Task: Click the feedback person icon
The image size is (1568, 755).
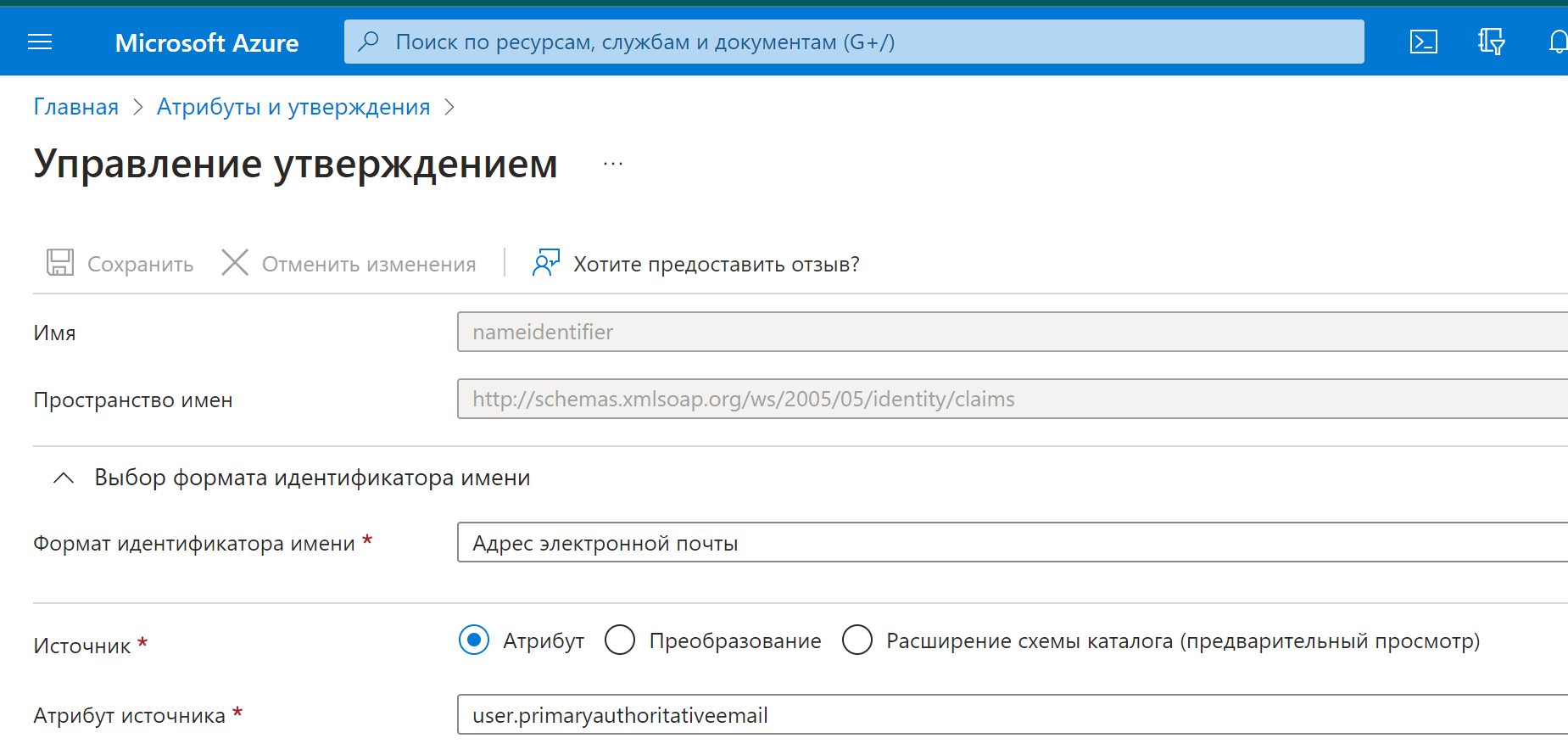Action: click(x=545, y=263)
